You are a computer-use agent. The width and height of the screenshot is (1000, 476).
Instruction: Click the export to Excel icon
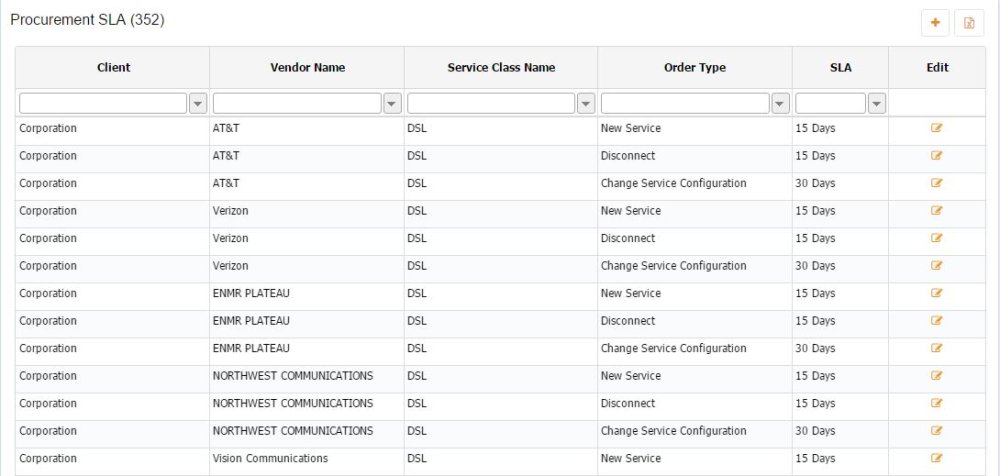[968, 23]
